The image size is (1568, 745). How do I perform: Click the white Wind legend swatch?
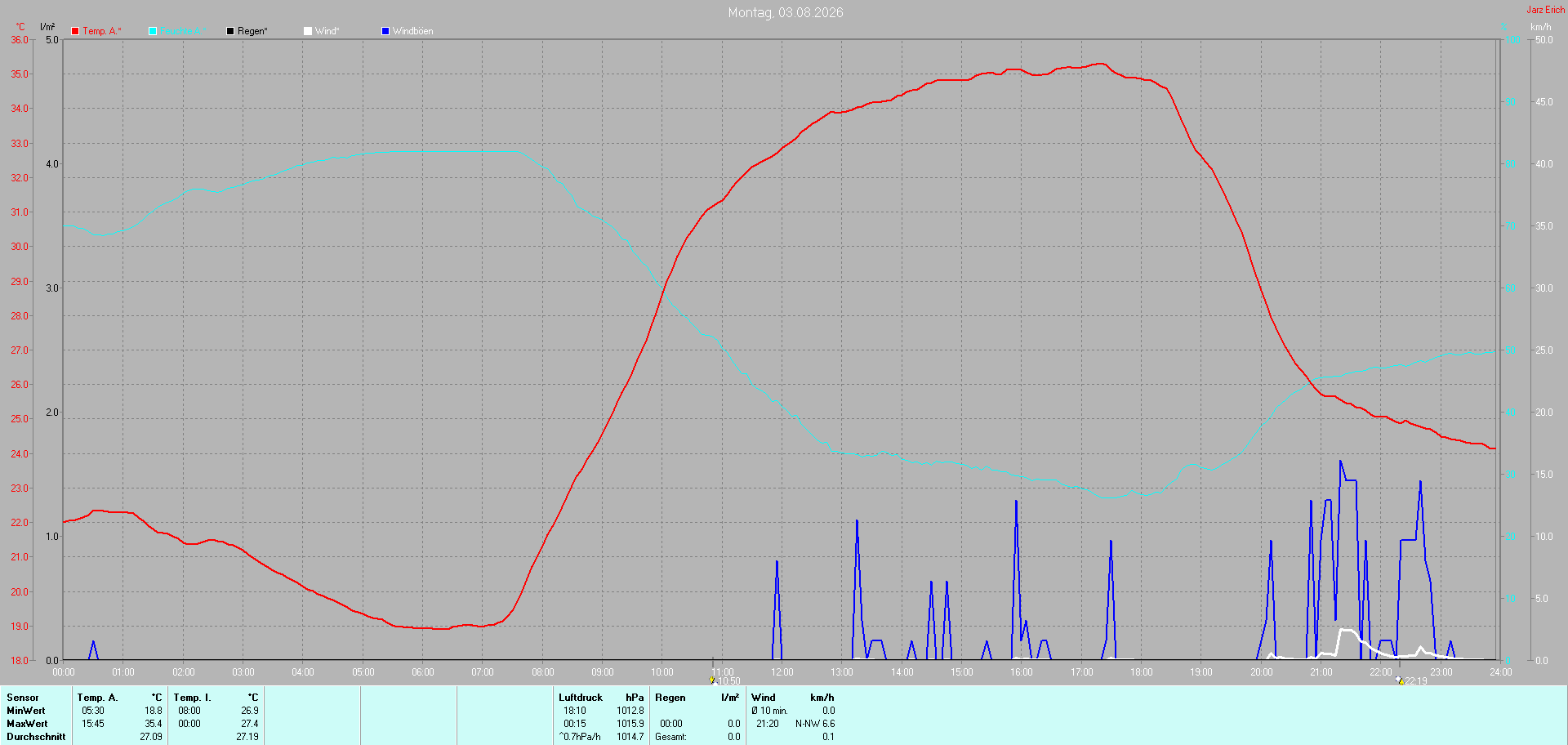click(308, 31)
